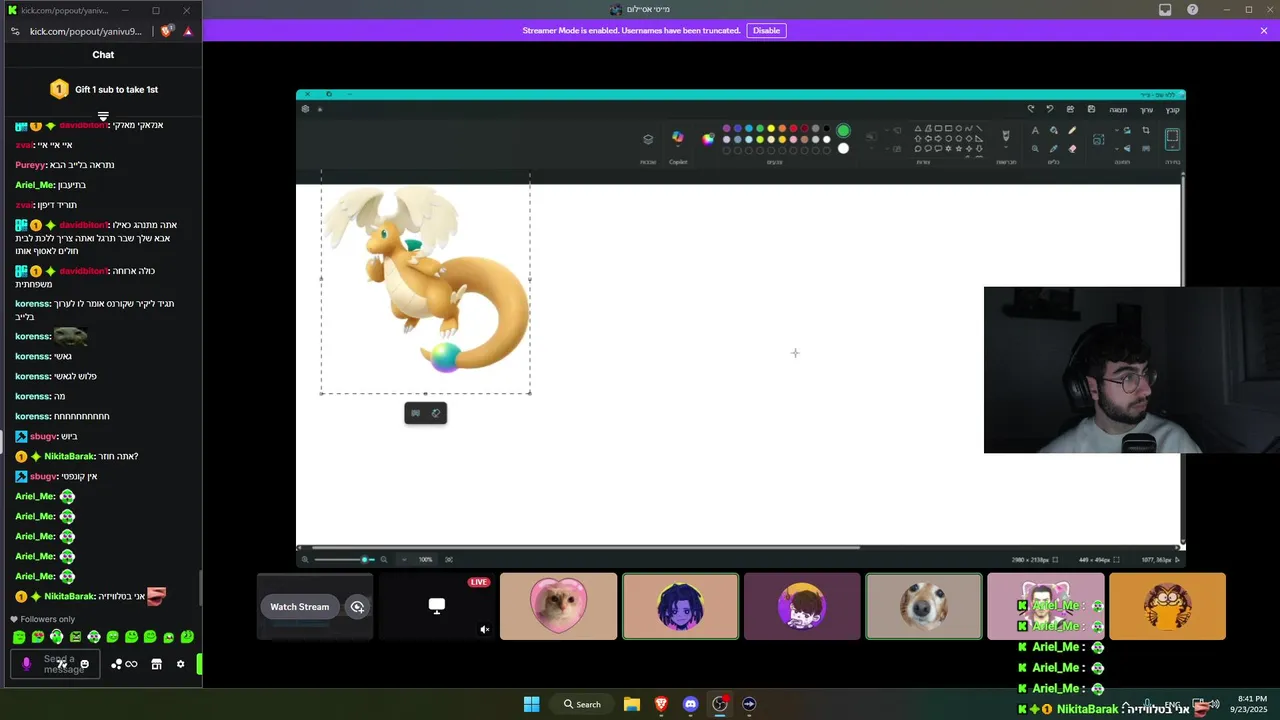Viewport: 1280px width, 720px height.
Task: Toggle the microphone icon in chat input
Action: point(26,664)
